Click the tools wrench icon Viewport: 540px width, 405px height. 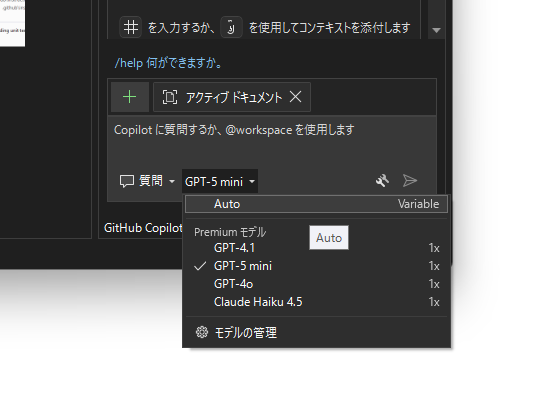[x=382, y=180]
